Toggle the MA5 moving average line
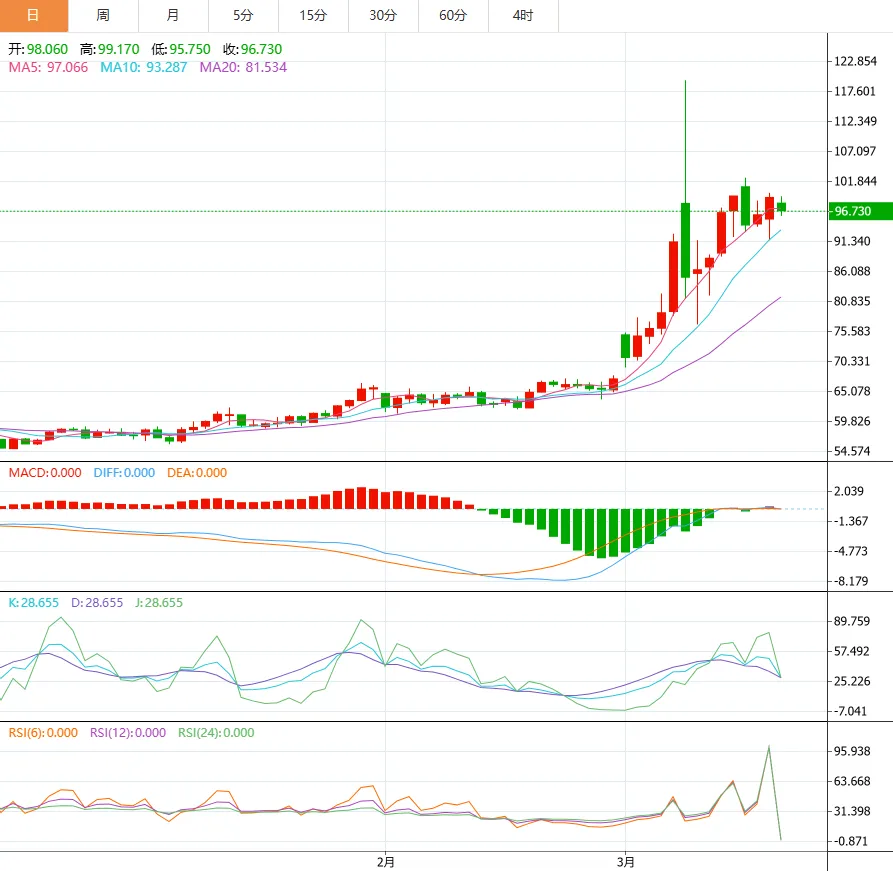893x871 pixels. click(42, 69)
